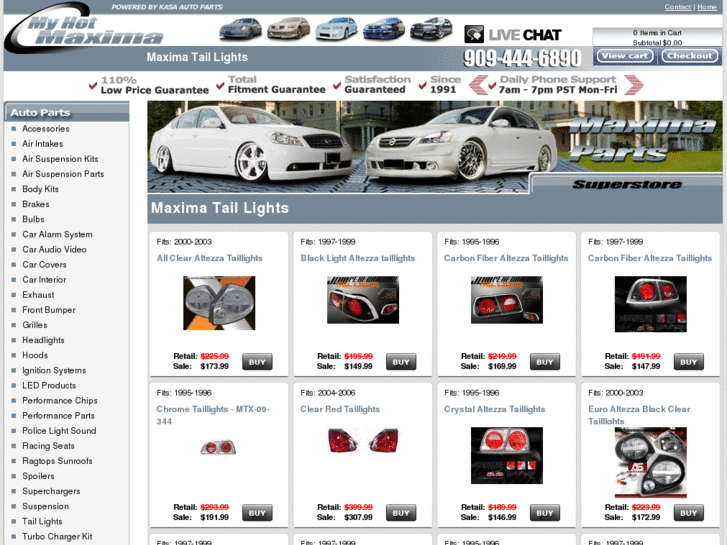Open Grilles category
Viewport: 727px width, 545px height.
coord(35,325)
